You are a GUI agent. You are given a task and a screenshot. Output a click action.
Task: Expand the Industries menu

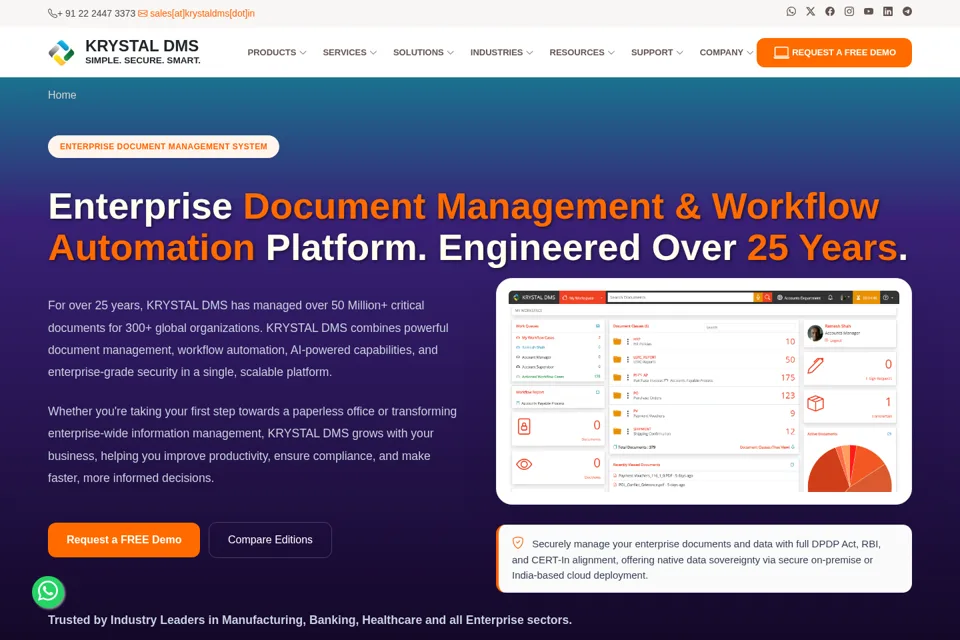501,53
